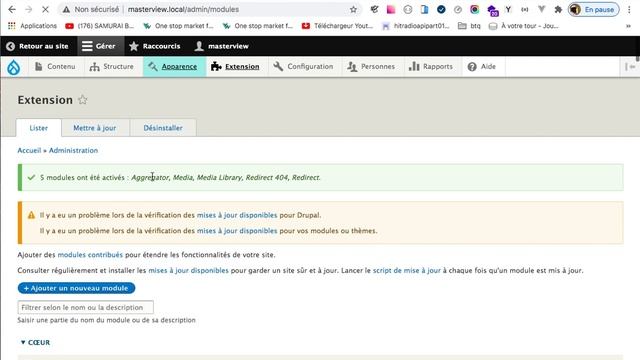Screen dimensions: 640x360
Task: Show more bookmarks with the chevron
Action: pyautogui.click(x=628, y=26)
